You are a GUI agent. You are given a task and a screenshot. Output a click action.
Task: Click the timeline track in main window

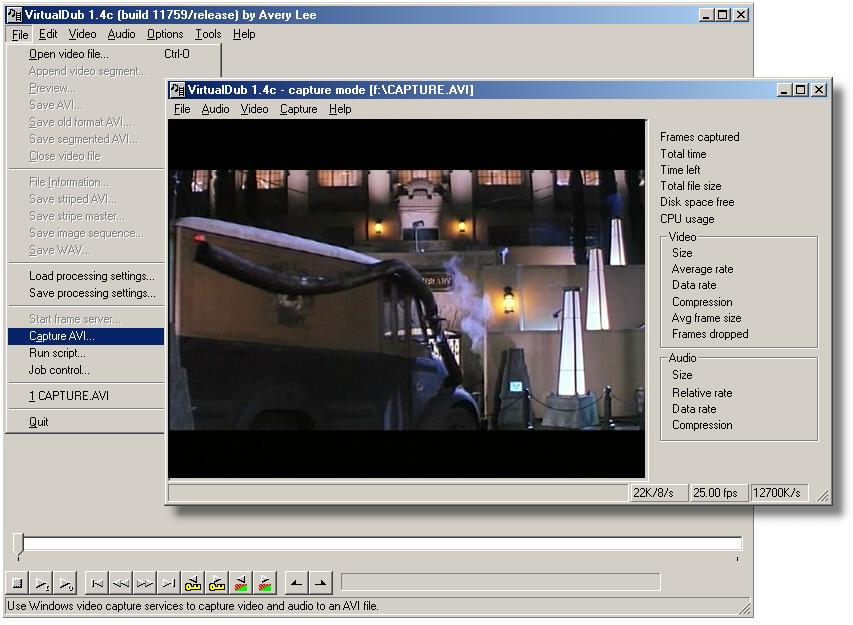382,543
